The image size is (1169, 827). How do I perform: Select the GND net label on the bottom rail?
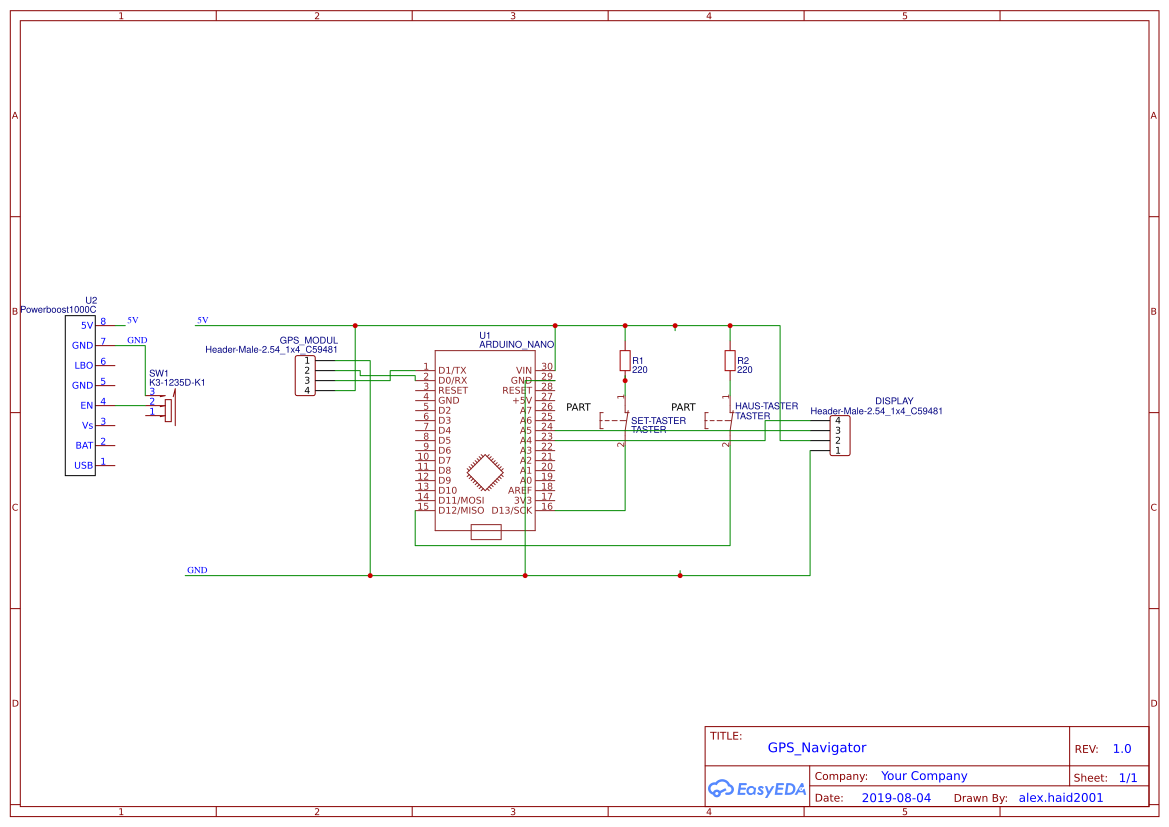point(196,569)
